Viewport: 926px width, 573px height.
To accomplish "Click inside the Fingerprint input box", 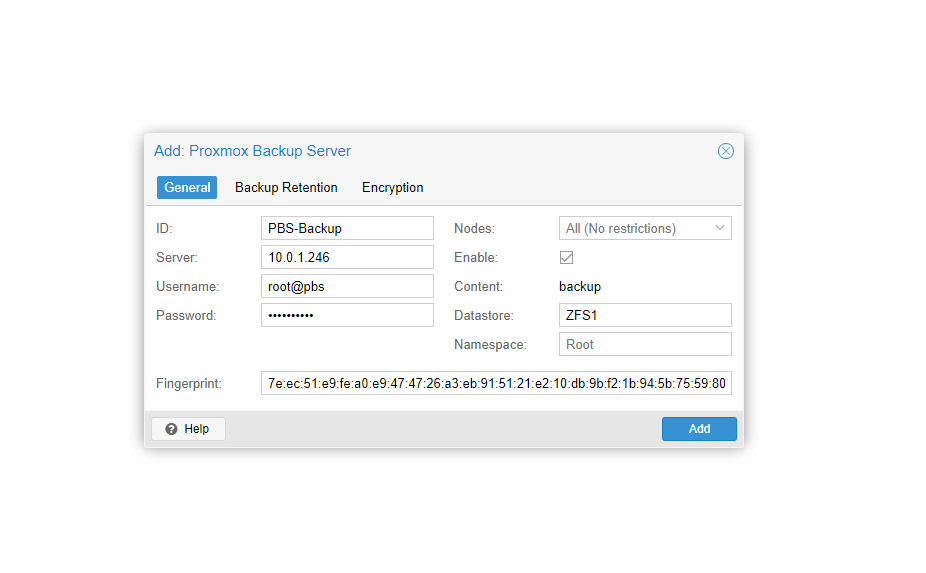I will point(496,384).
